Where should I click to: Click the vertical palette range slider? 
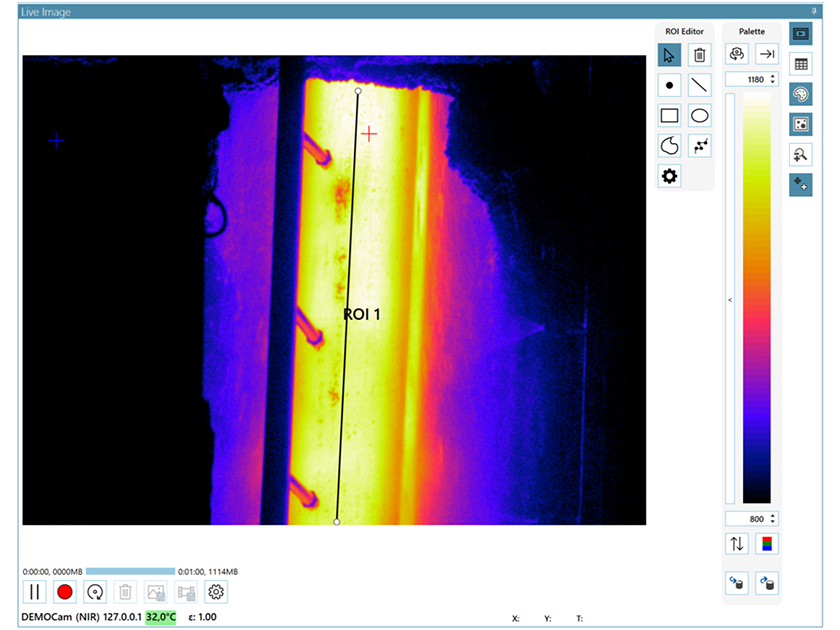(x=730, y=298)
